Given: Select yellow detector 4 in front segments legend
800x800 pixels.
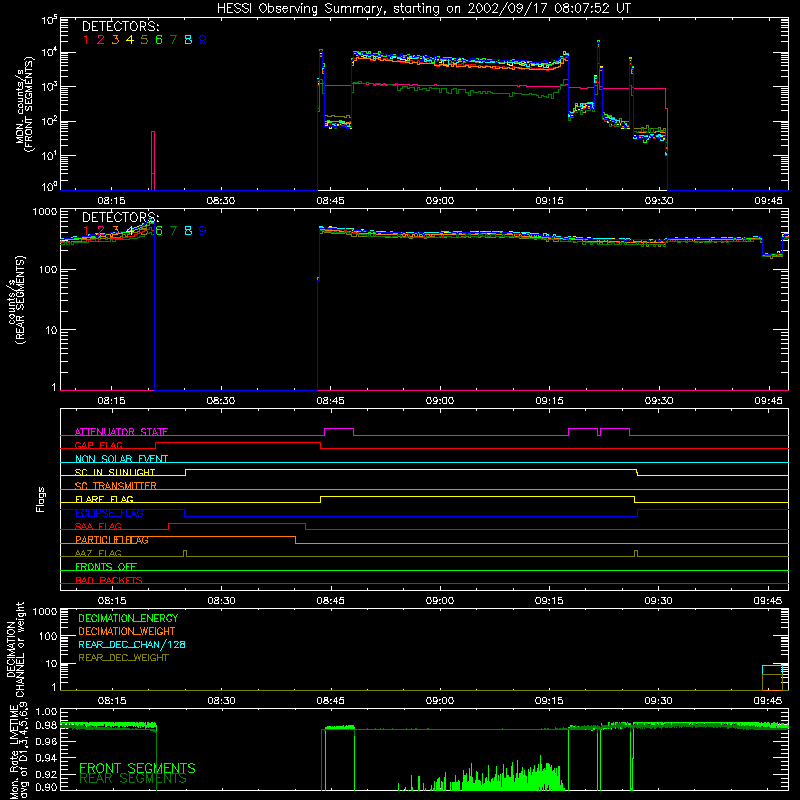Looking at the screenshot, I should (130, 40).
